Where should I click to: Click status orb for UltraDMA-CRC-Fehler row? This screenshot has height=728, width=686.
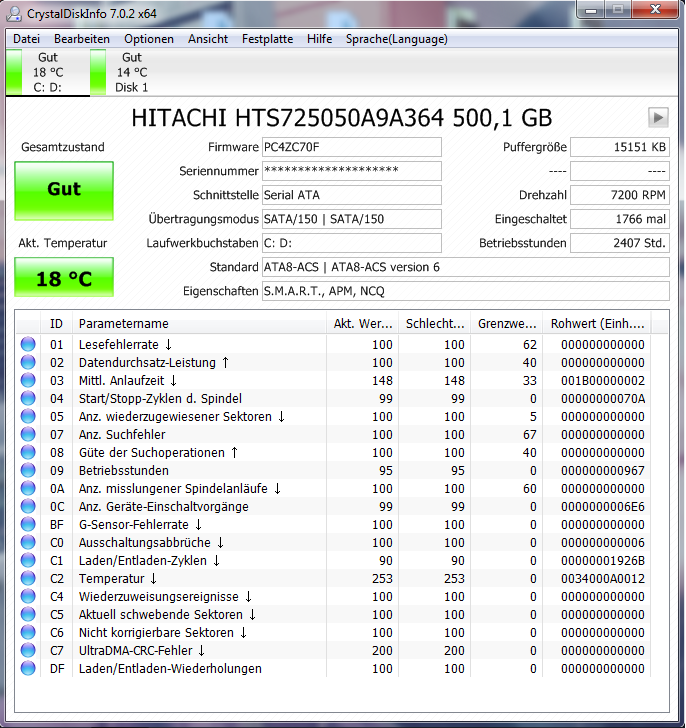point(28,650)
